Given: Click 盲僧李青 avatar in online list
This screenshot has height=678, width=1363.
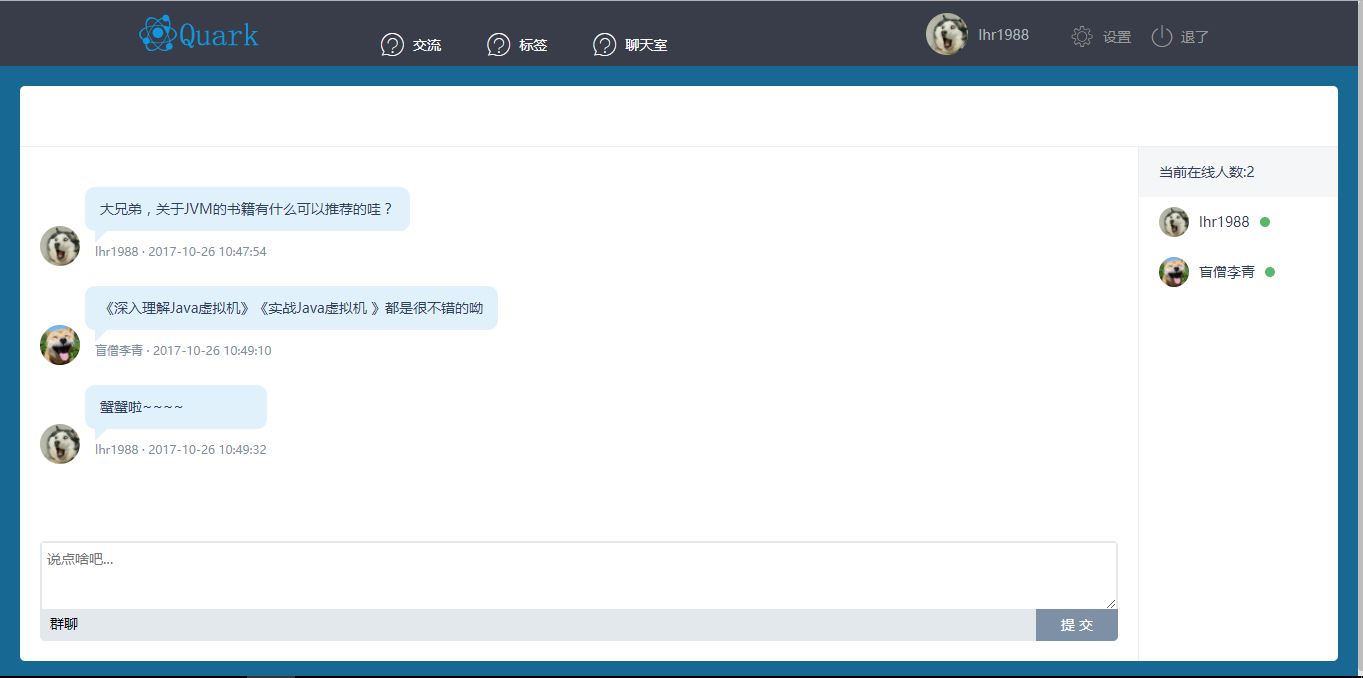Looking at the screenshot, I should click(1174, 272).
